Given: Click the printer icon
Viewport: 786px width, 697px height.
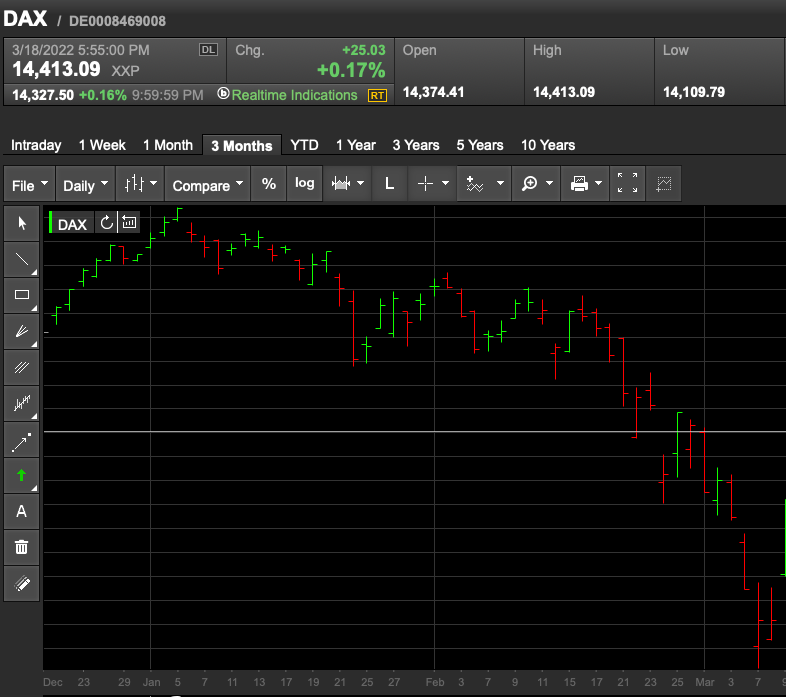Looking at the screenshot, I should pyautogui.click(x=579, y=184).
